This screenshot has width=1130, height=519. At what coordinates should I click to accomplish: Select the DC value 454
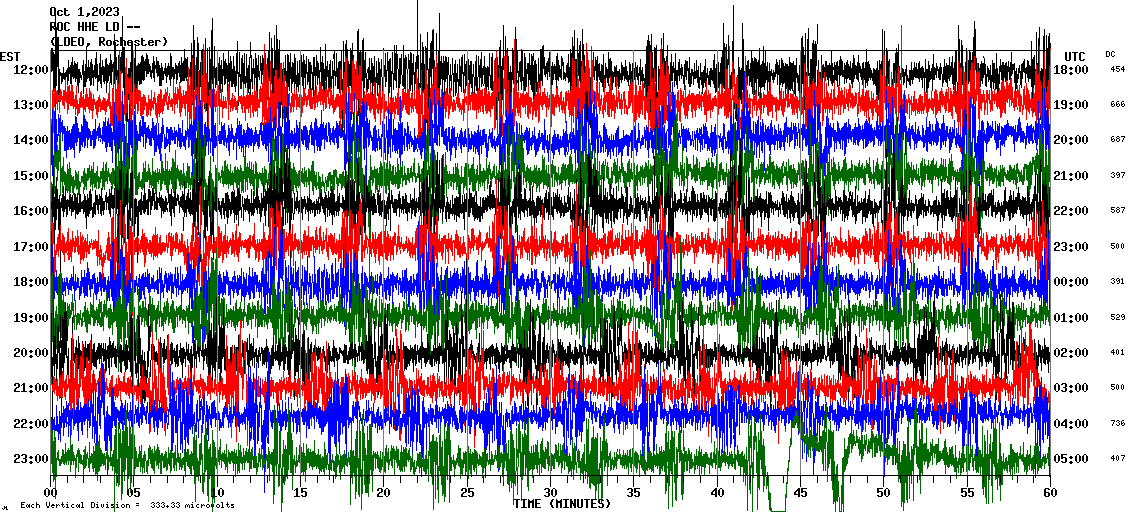tap(1117, 69)
